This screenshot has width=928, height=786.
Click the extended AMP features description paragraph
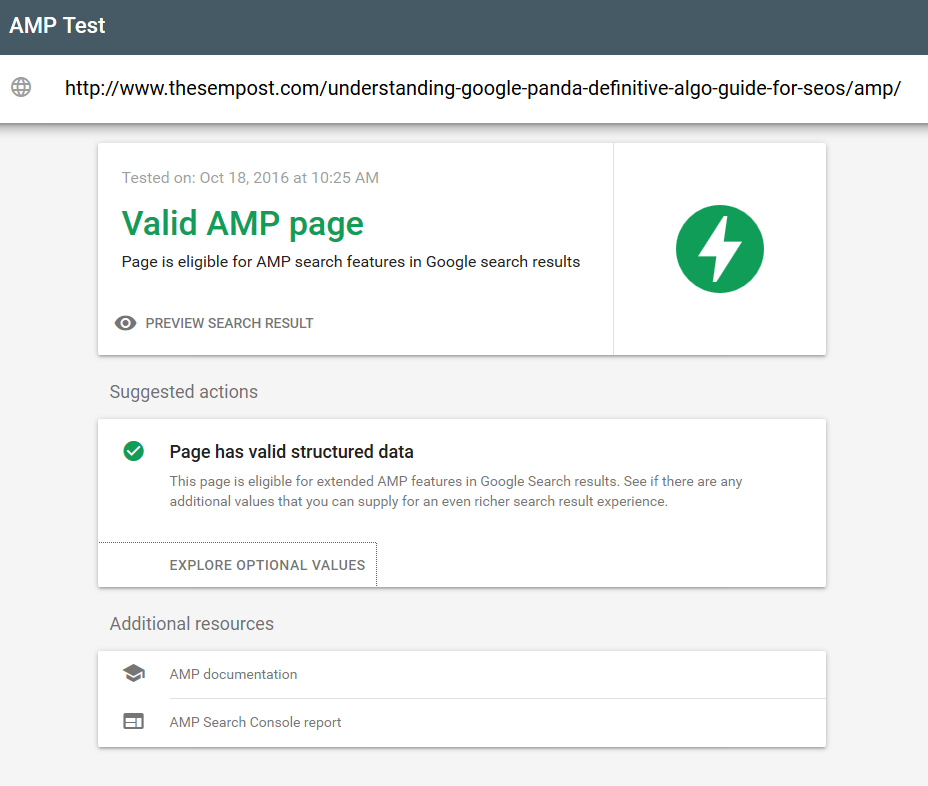[x=455, y=491]
